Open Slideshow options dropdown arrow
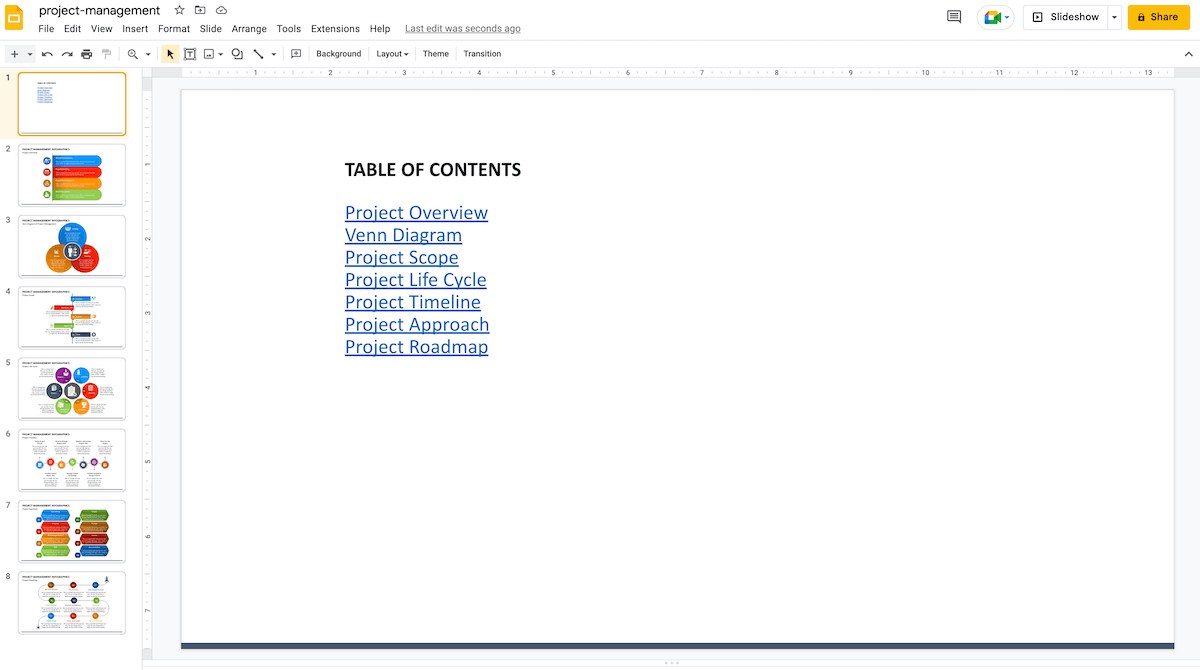Viewport: 1200px width, 670px height. point(1114,17)
